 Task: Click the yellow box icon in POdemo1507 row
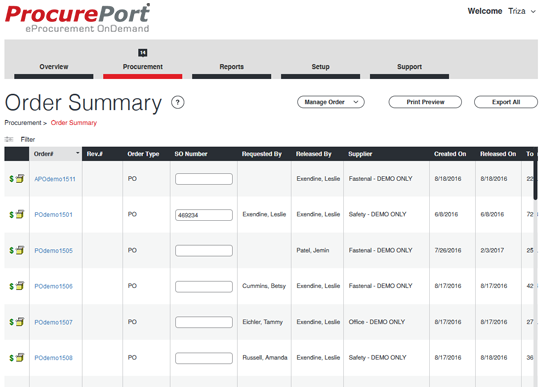(x=20, y=322)
